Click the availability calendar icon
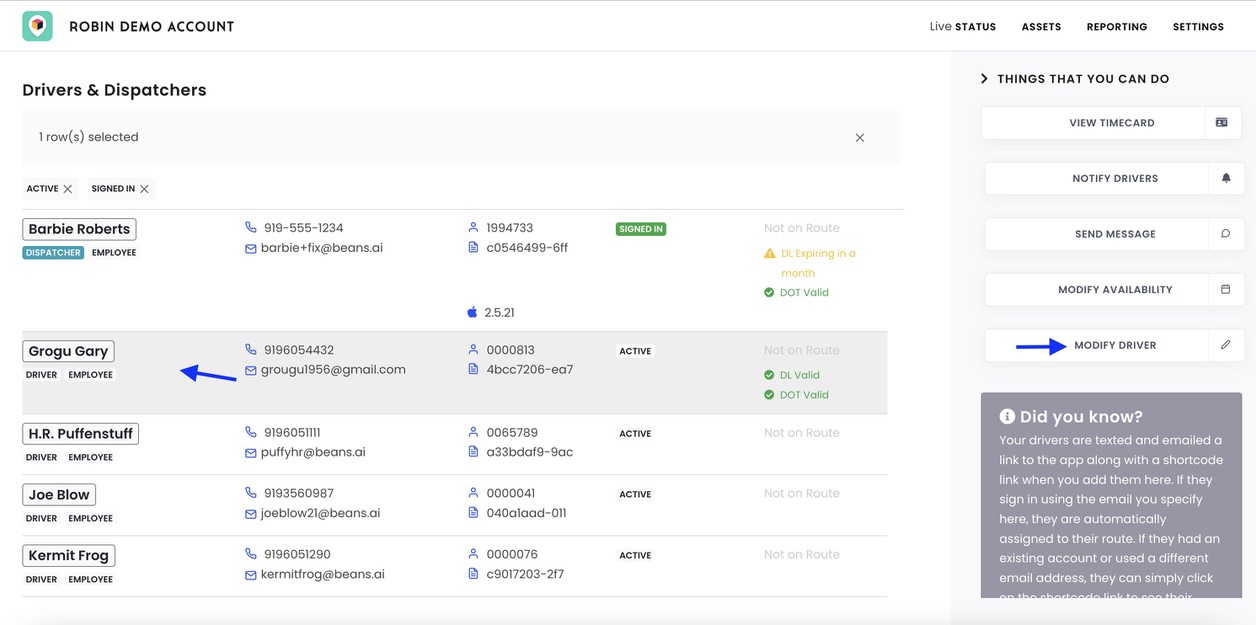Viewport: 1256px width, 625px height. click(x=1226, y=290)
